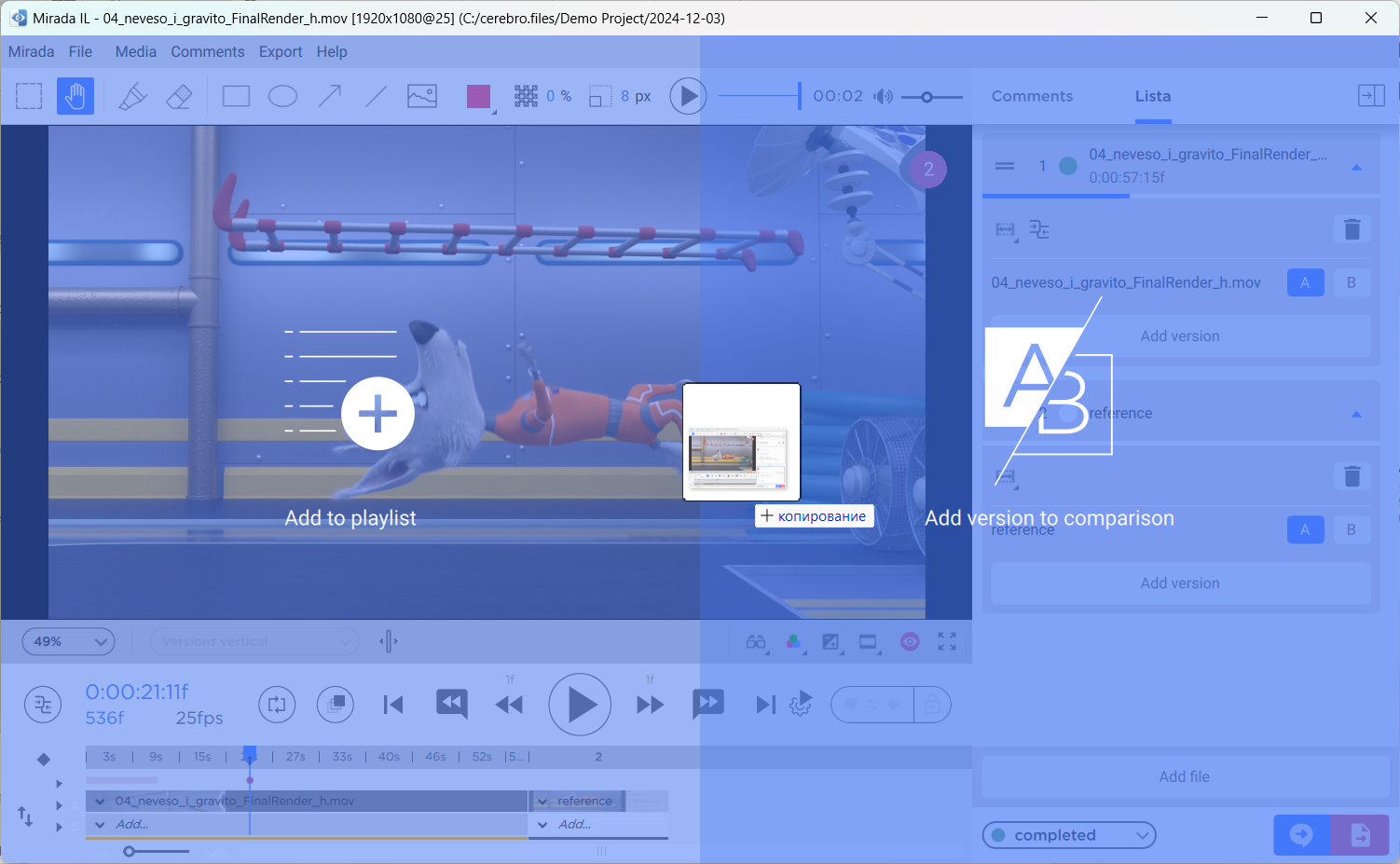Jump to the next comment
Viewport: 1400px width, 864px height.
click(708, 704)
